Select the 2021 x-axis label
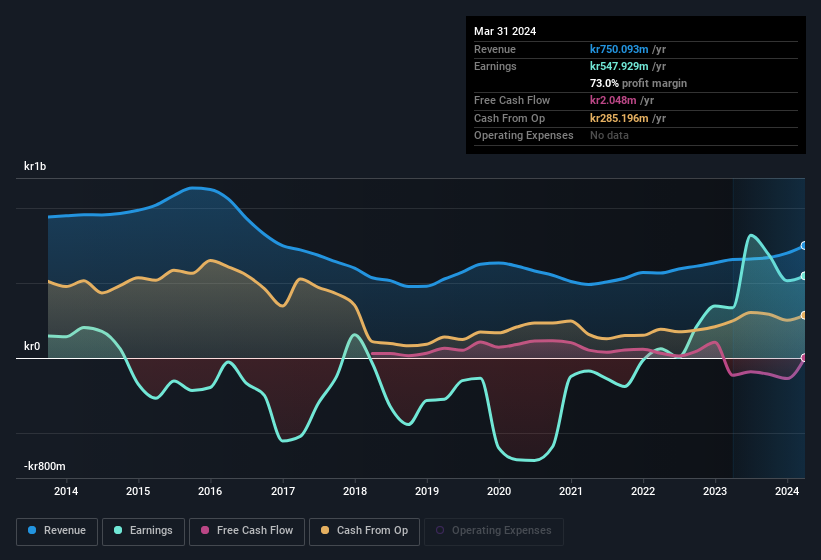821x560 pixels. point(571,491)
